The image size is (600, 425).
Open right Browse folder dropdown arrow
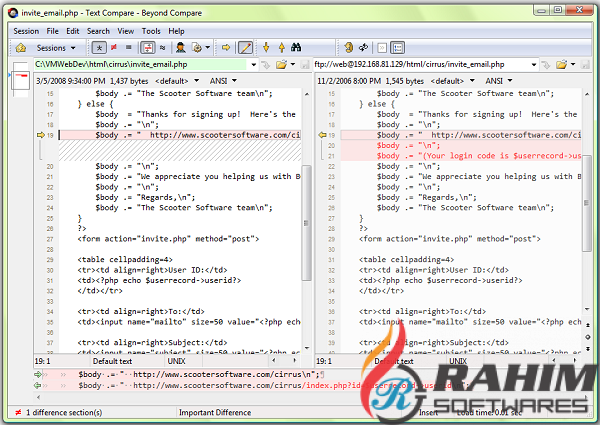[573, 65]
